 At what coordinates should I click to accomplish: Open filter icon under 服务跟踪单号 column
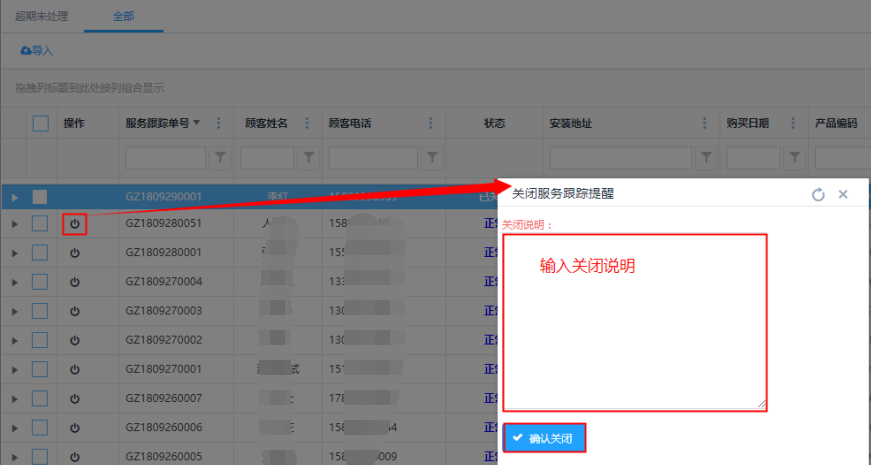click(221, 157)
